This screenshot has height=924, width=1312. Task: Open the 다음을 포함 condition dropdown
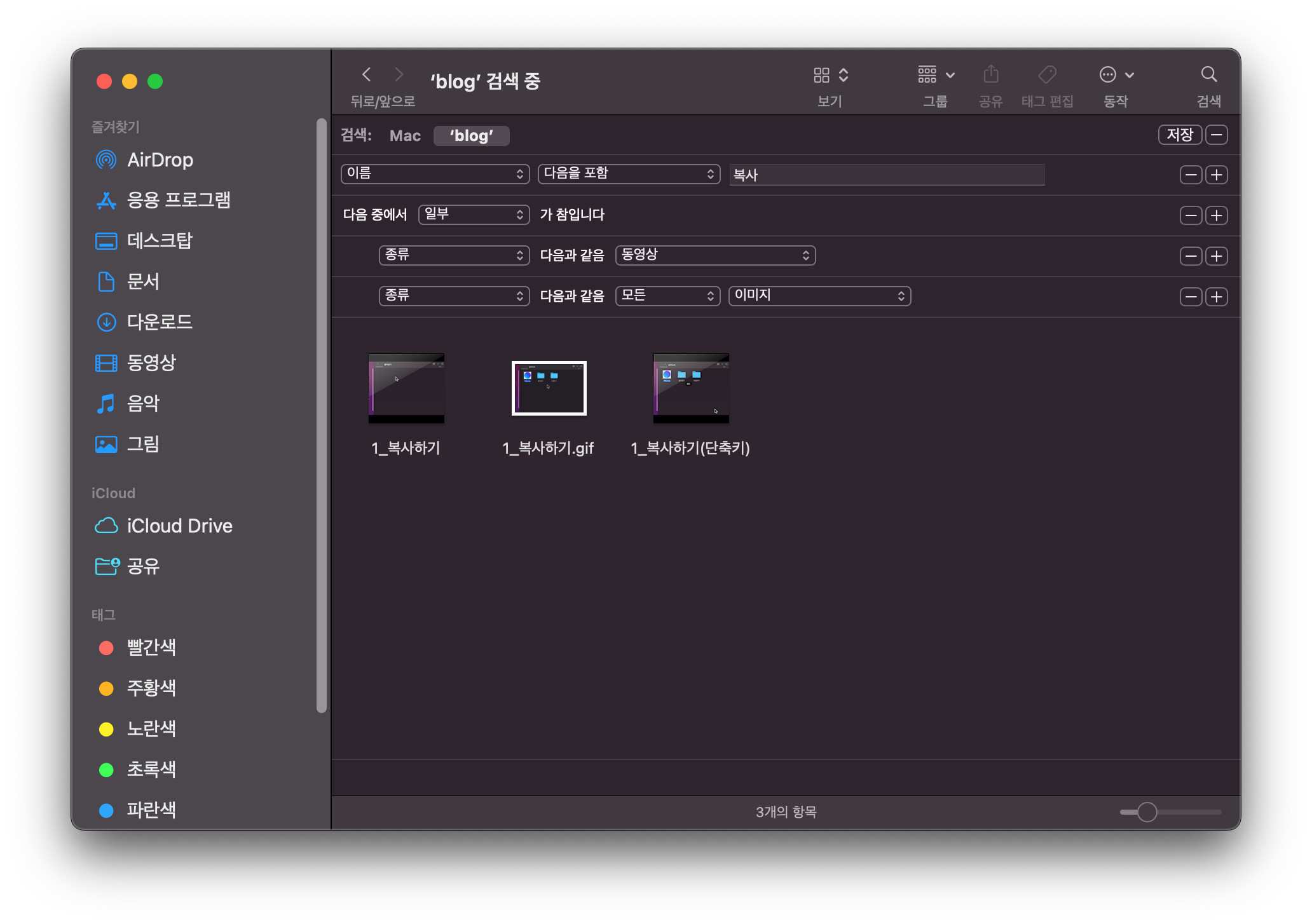click(x=628, y=173)
